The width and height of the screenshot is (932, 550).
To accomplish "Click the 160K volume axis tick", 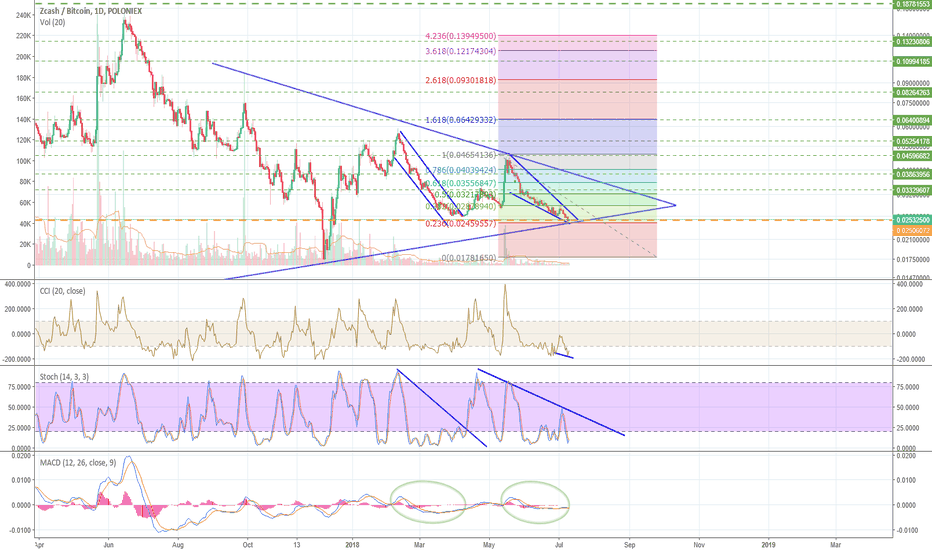I will [x=23, y=99].
